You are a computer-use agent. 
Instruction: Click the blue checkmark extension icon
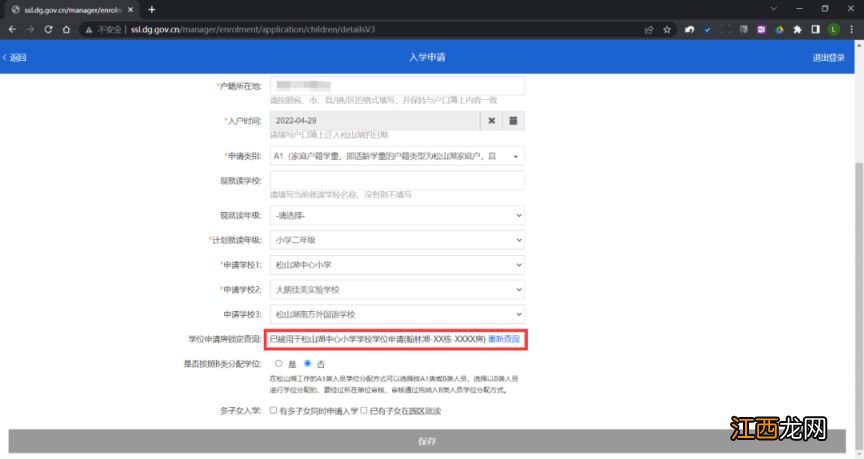[x=708, y=30]
